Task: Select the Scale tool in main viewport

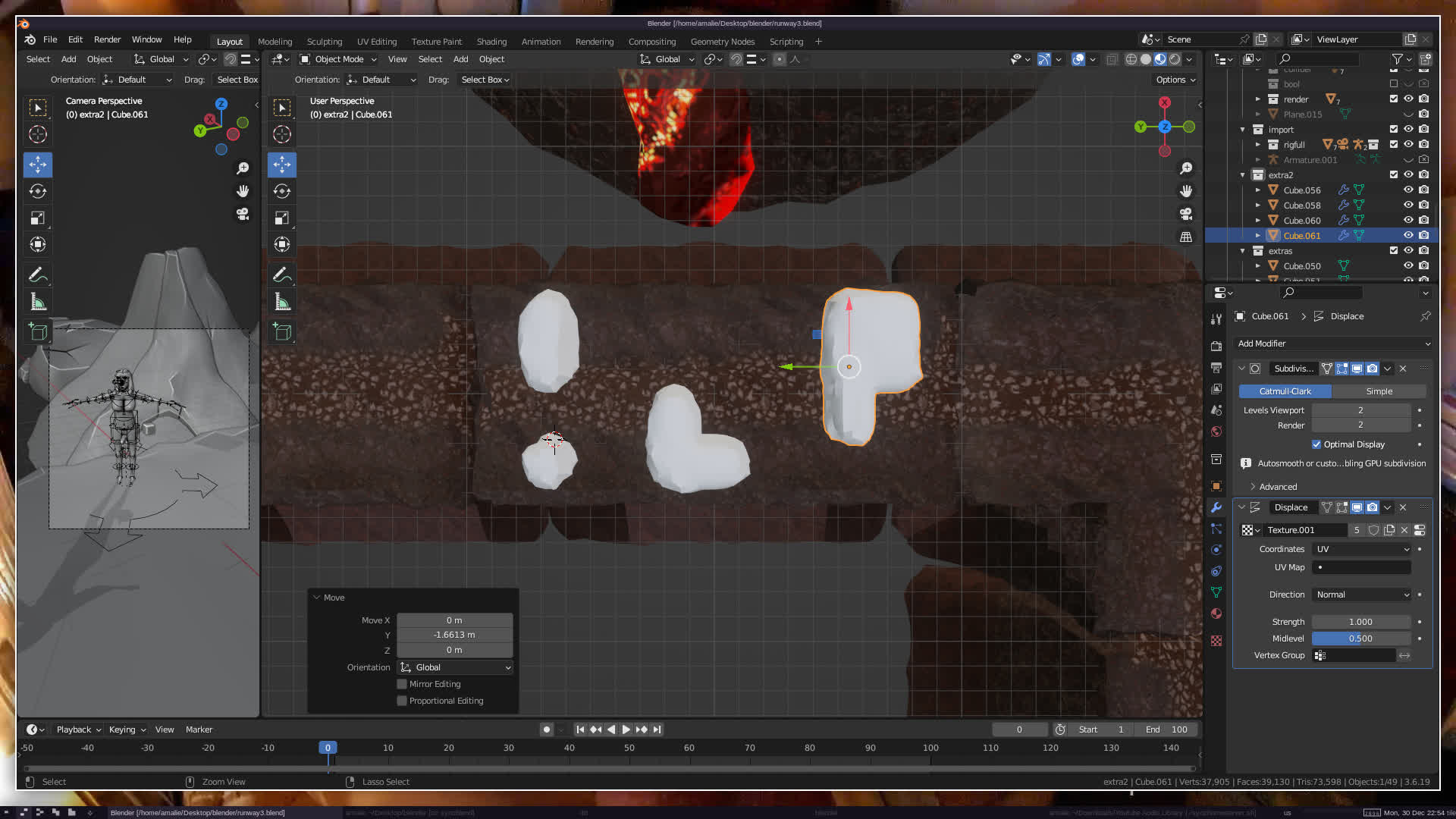Action: (x=281, y=218)
